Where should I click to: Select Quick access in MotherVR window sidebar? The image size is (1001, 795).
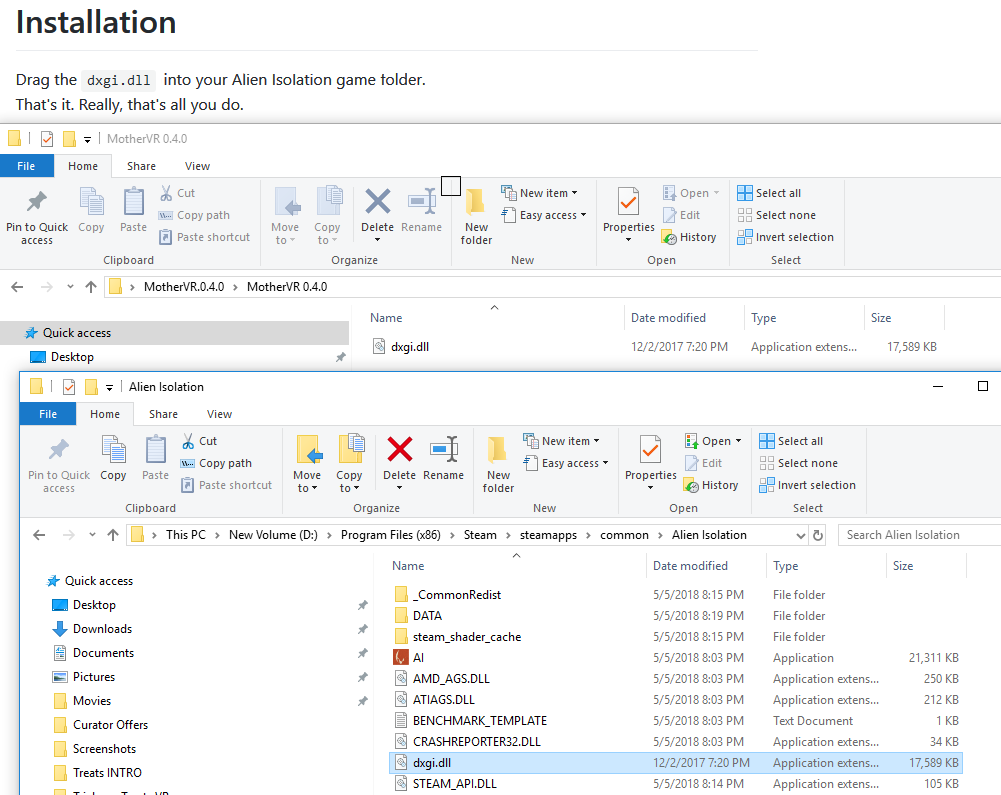[174, 333]
